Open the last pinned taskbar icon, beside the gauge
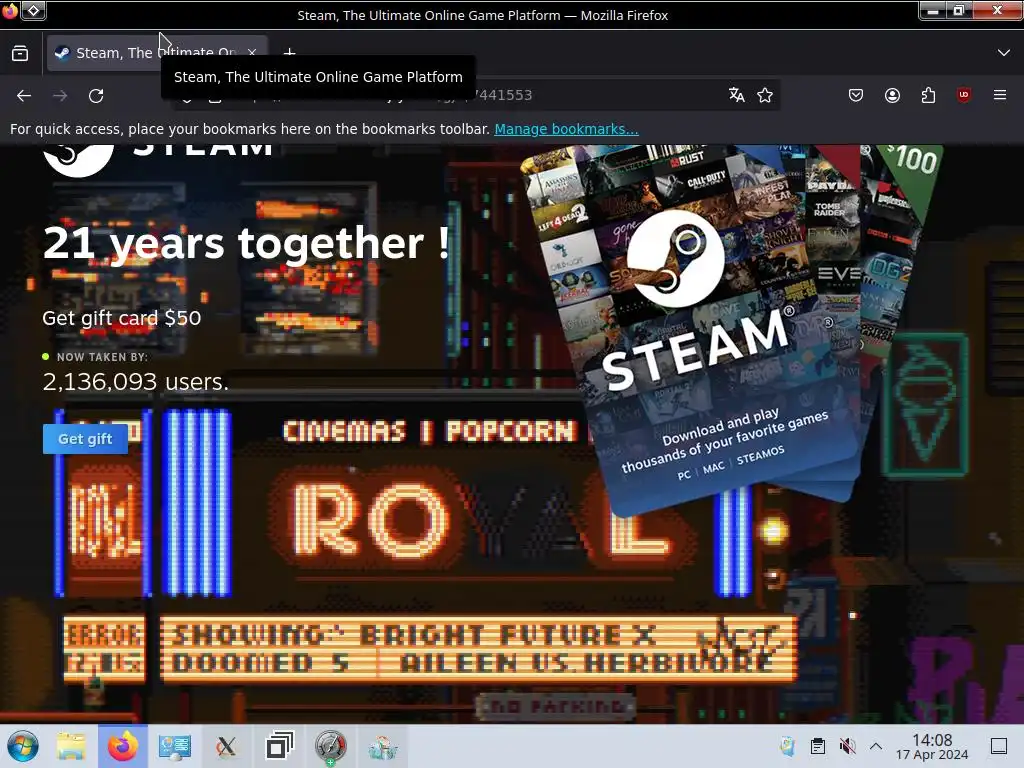The width and height of the screenshot is (1024, 768). tap(383, 746)
